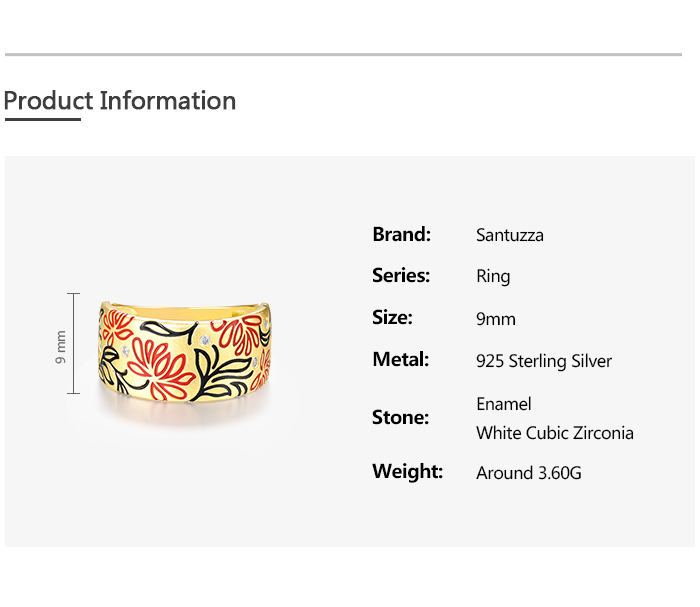Click the Product Information heading
Screen dimensions: 700x607
[x=120, y=101]
